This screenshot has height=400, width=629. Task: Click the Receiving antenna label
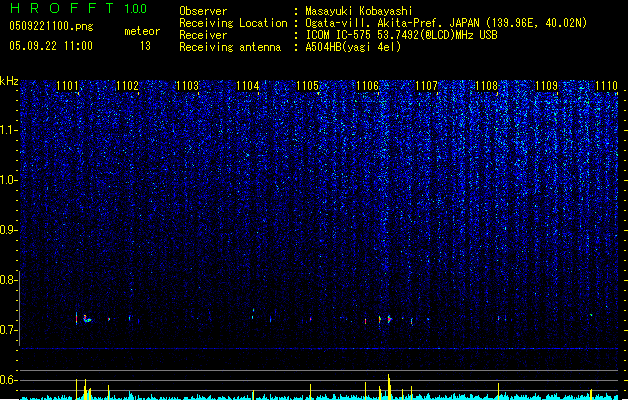230,47
